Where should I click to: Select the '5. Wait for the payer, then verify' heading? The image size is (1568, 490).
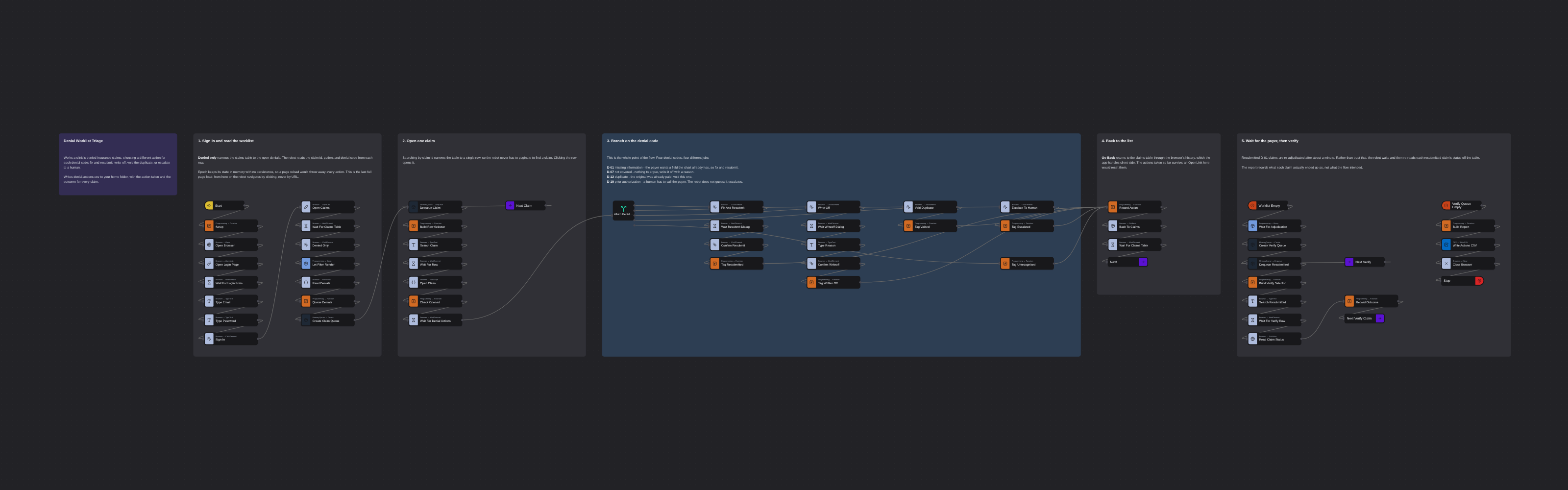click(1270, 141)
